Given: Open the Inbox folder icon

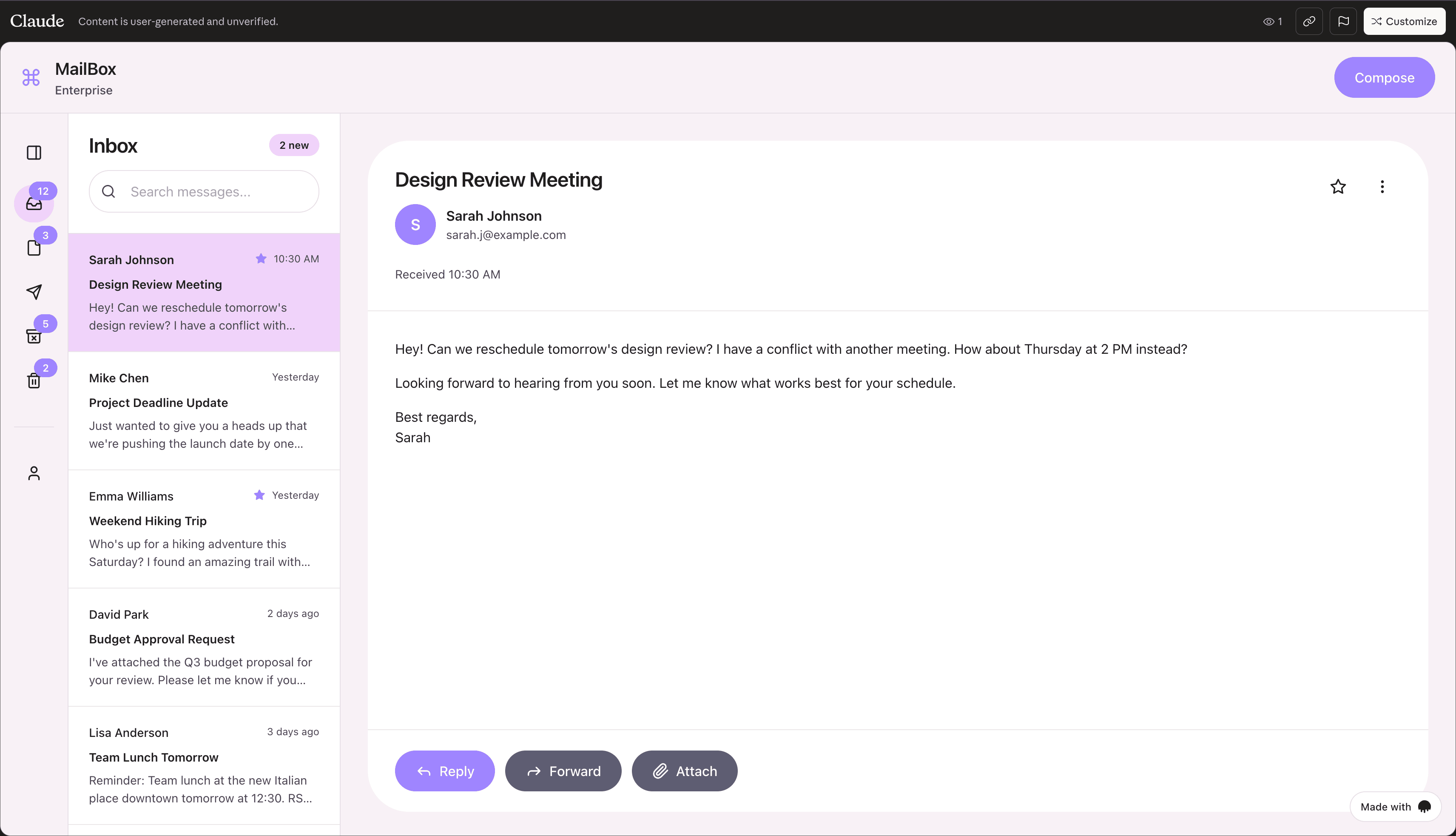Looking at the screenshot, I should (34, 203).
